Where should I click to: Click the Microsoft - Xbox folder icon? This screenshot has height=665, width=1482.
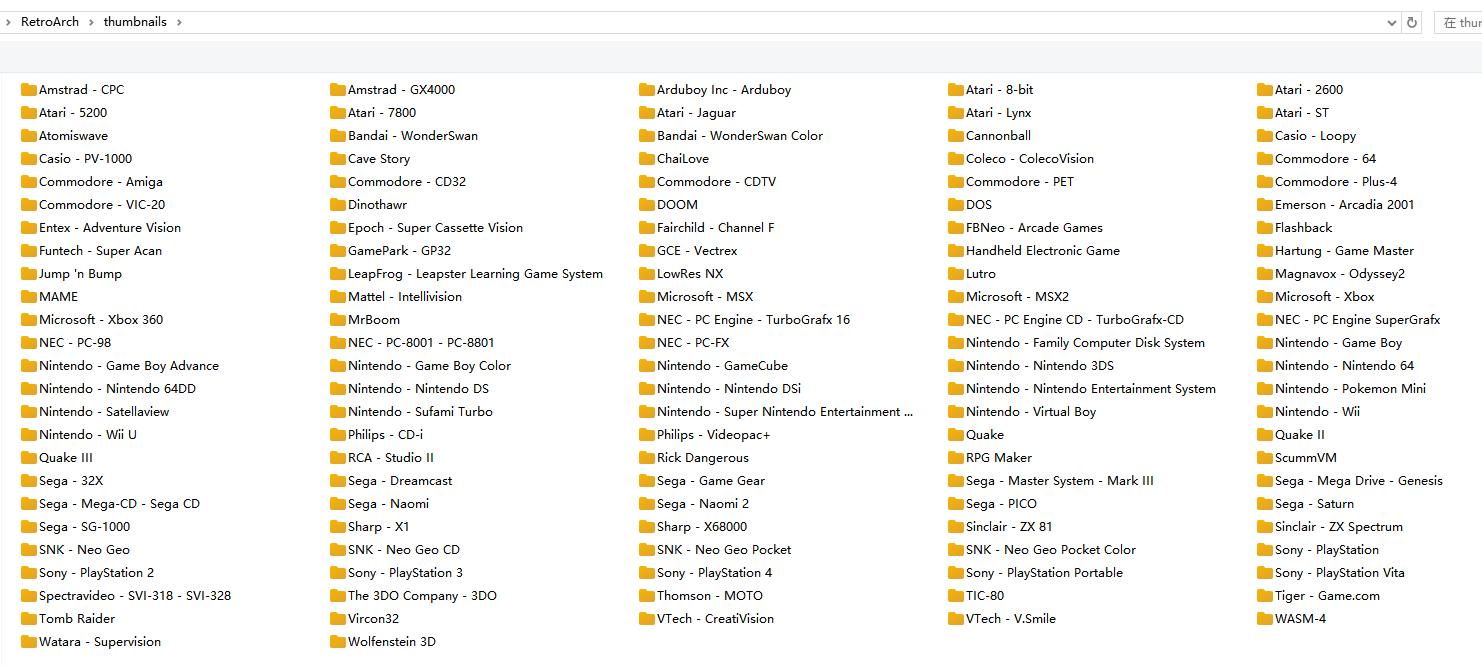click(1264, 297)
